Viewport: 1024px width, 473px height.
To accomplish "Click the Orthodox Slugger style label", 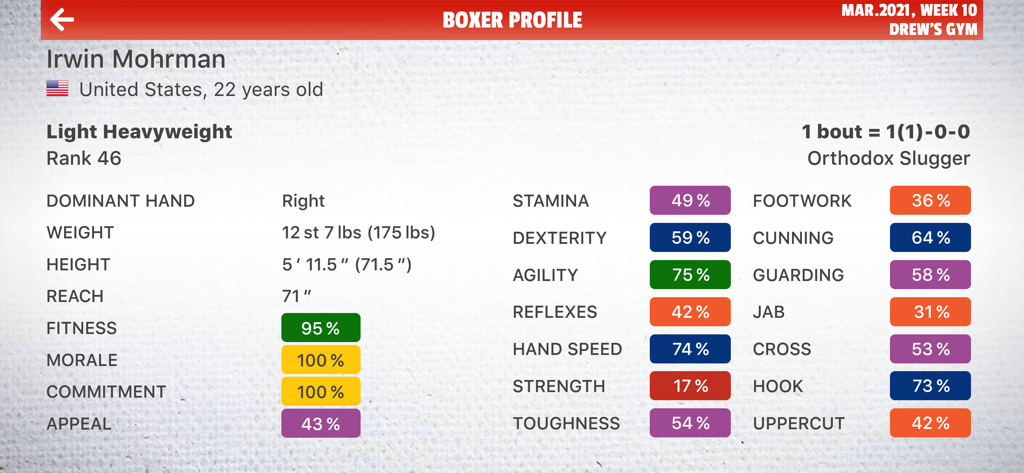I will pos(888,158).
